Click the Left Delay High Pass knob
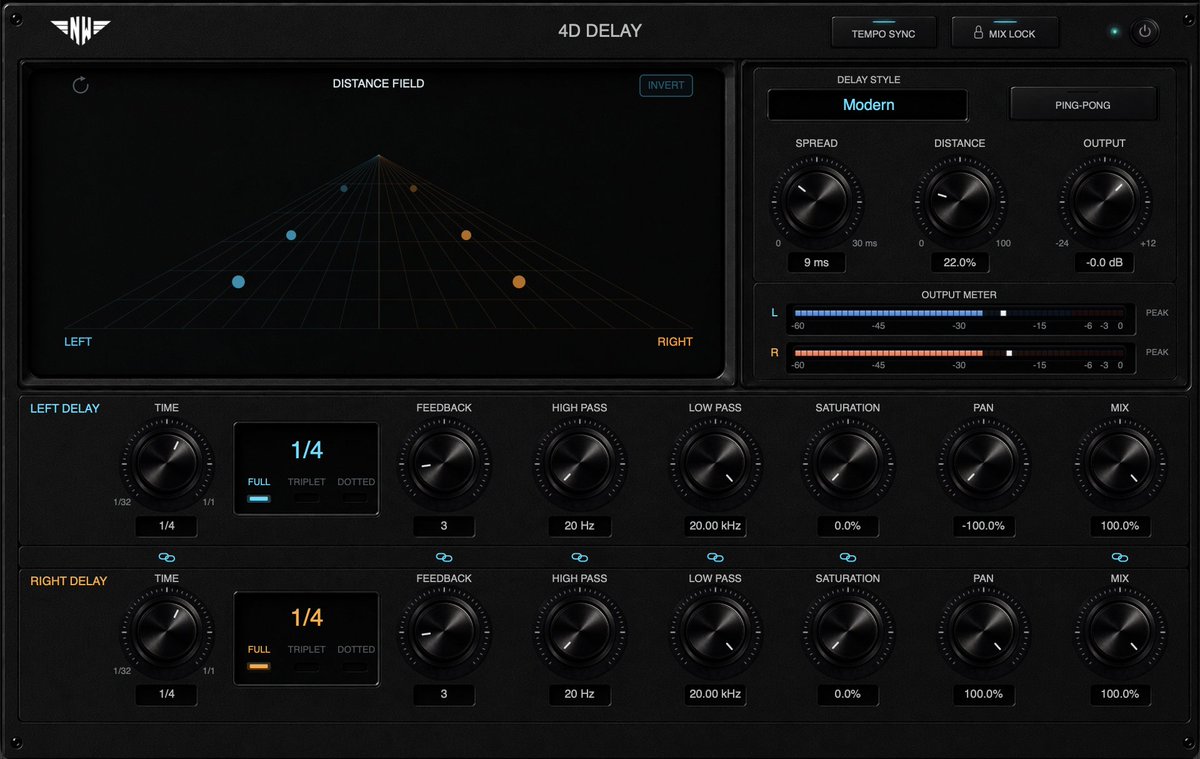1200x759 pixels. (x=579, y=464)
